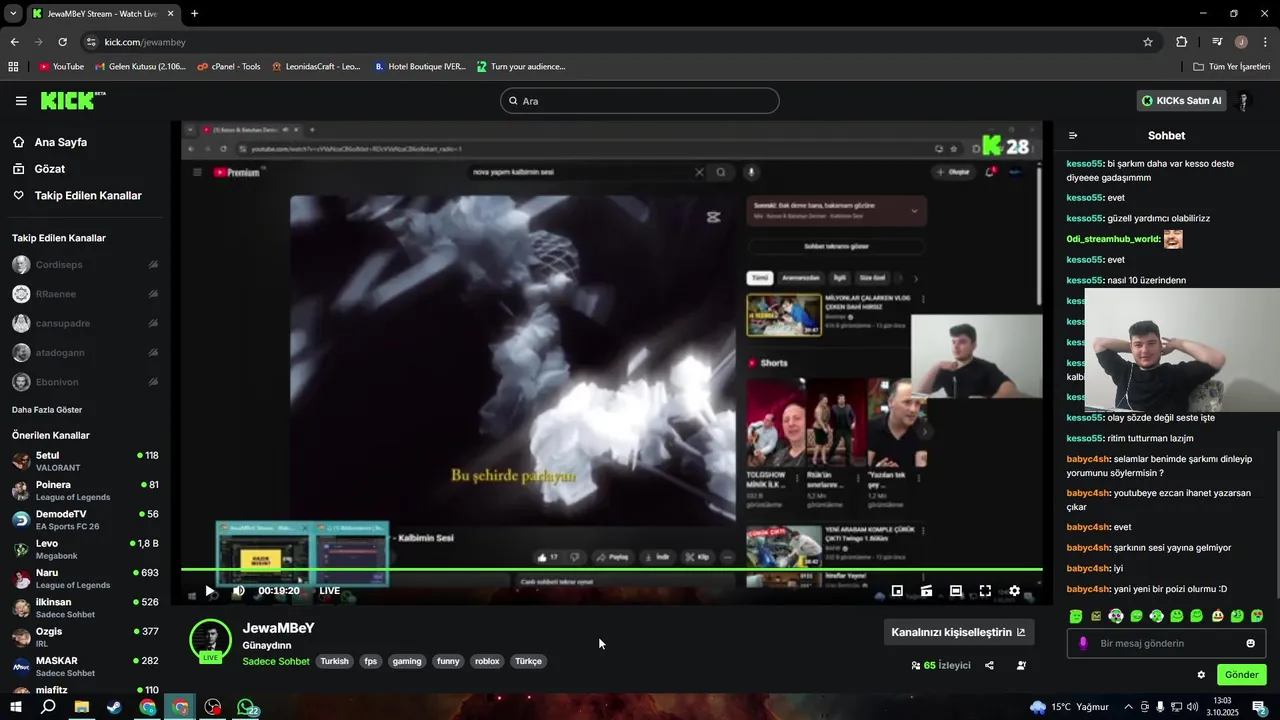
Task: Expand Daha Fazla Göster list
Action: pyautogui.click(x=47, y=410)
